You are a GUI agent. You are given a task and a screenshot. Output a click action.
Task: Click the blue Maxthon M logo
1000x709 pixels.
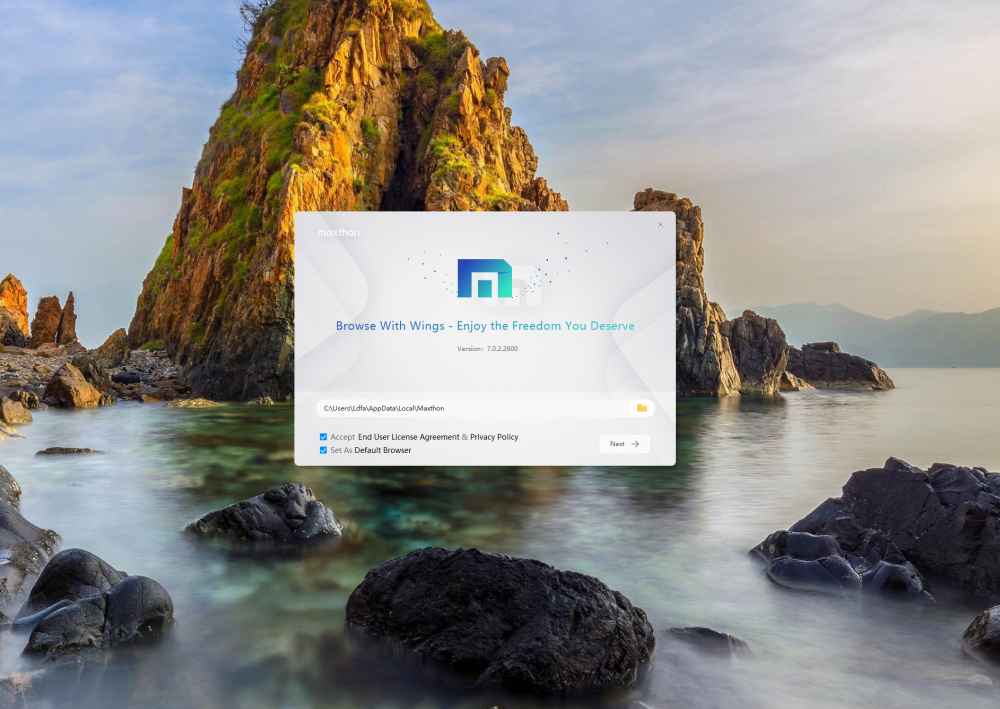[x=483, y=279]
